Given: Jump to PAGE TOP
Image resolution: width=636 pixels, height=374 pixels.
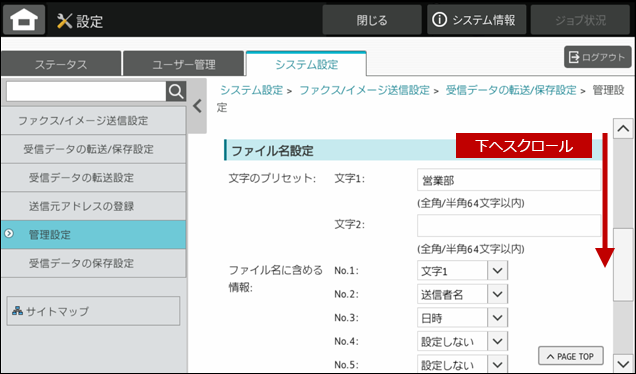Looking at the screenshot, I should 571,356.
